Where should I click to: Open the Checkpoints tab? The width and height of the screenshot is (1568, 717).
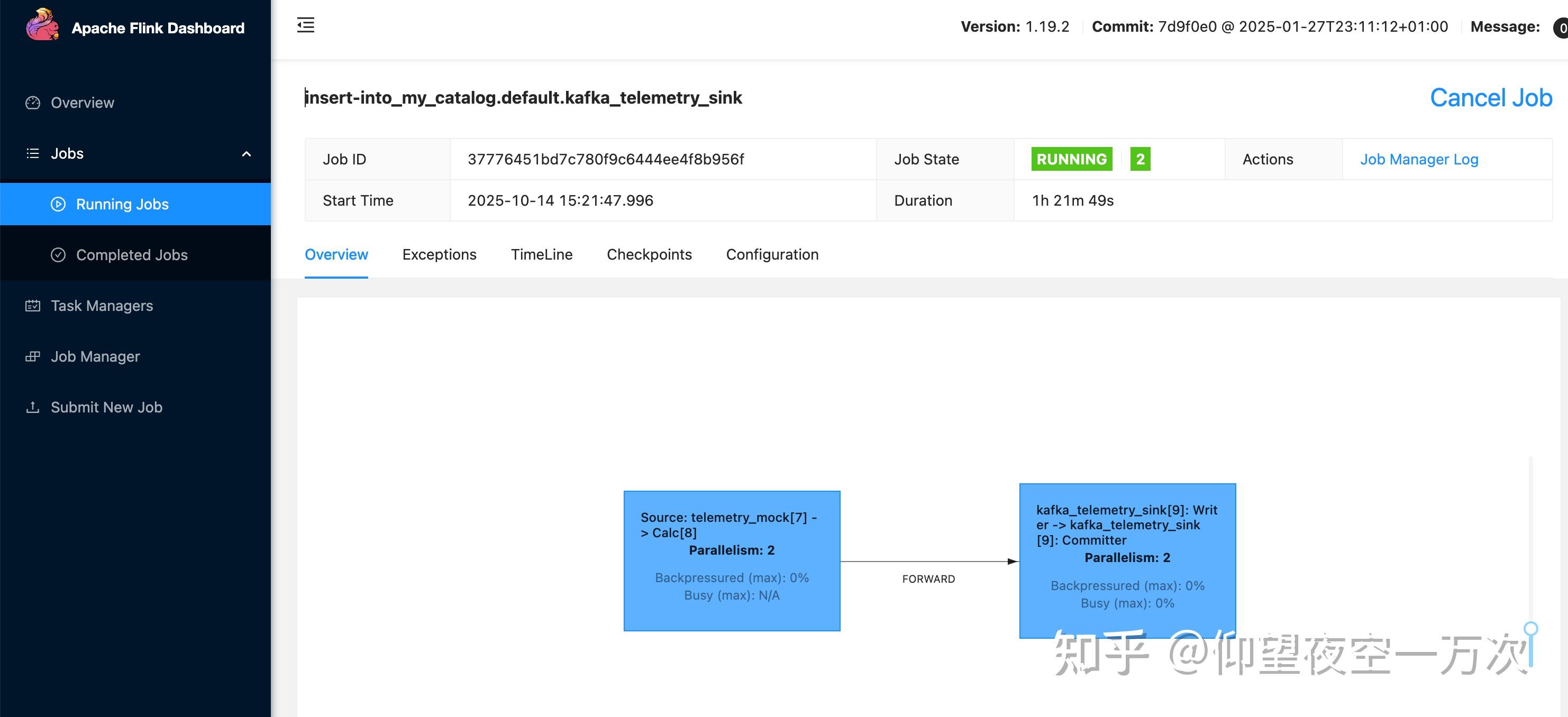tap(649, 254)
